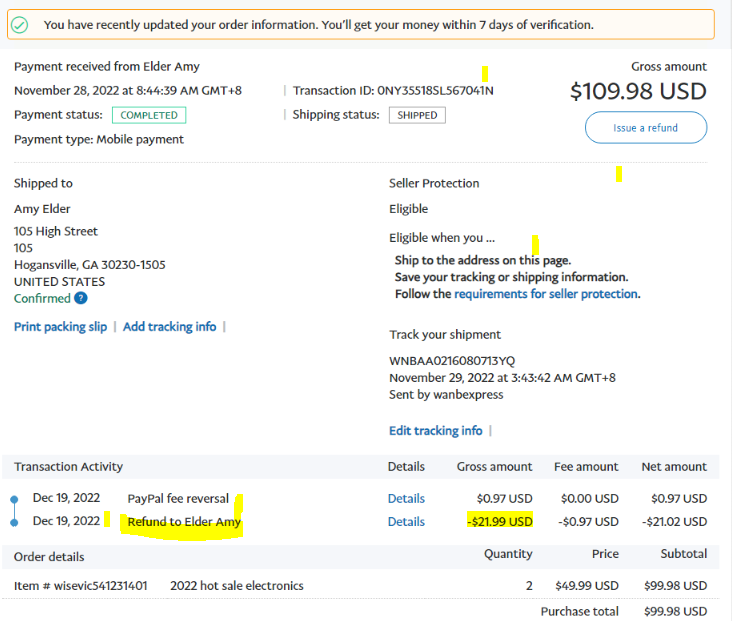Click the COMPLETED payment status badge
The width and height of the screenshot is (732, 621).
[149, 115]
